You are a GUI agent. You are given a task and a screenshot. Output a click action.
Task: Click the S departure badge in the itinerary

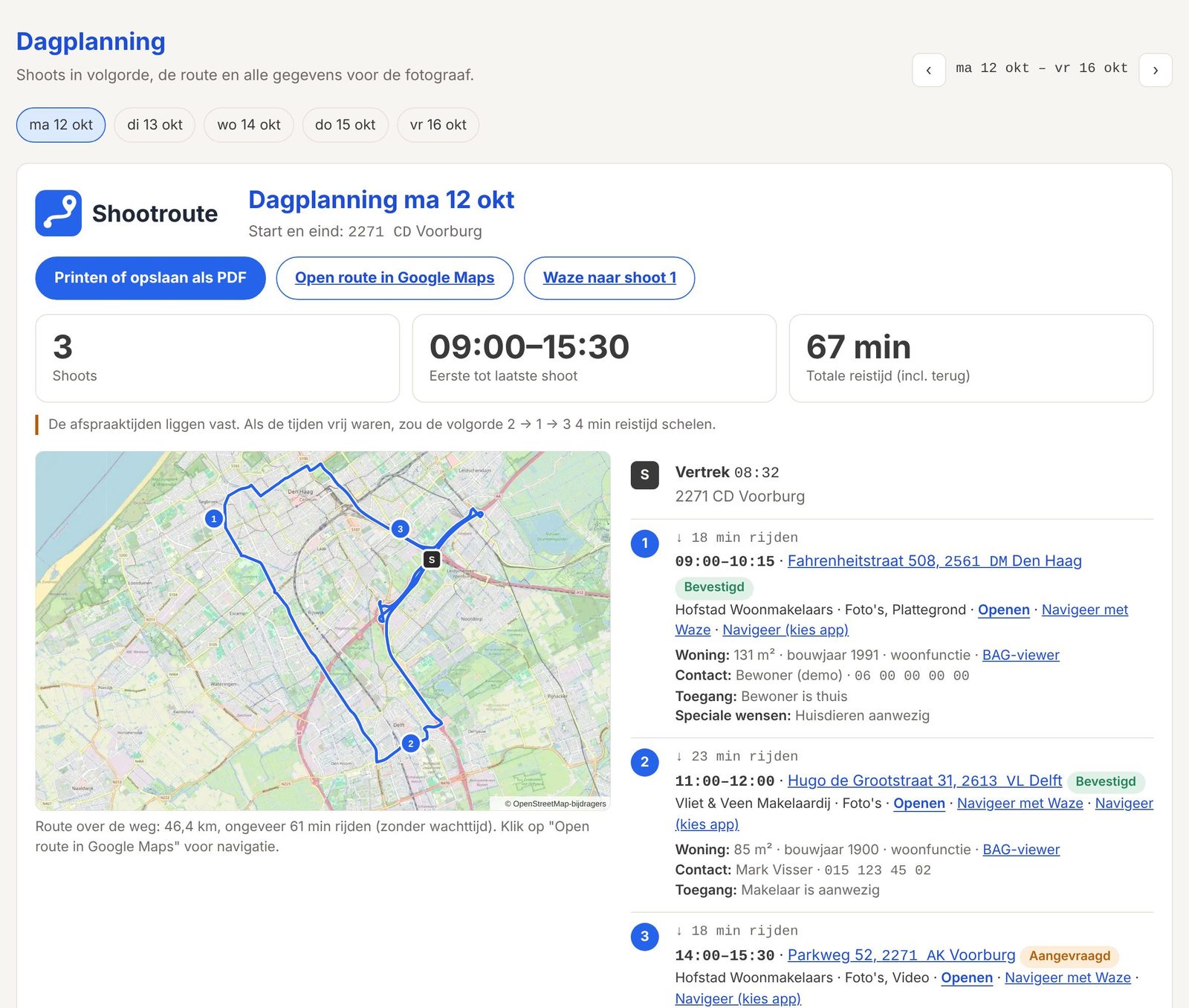coord(644,475)
